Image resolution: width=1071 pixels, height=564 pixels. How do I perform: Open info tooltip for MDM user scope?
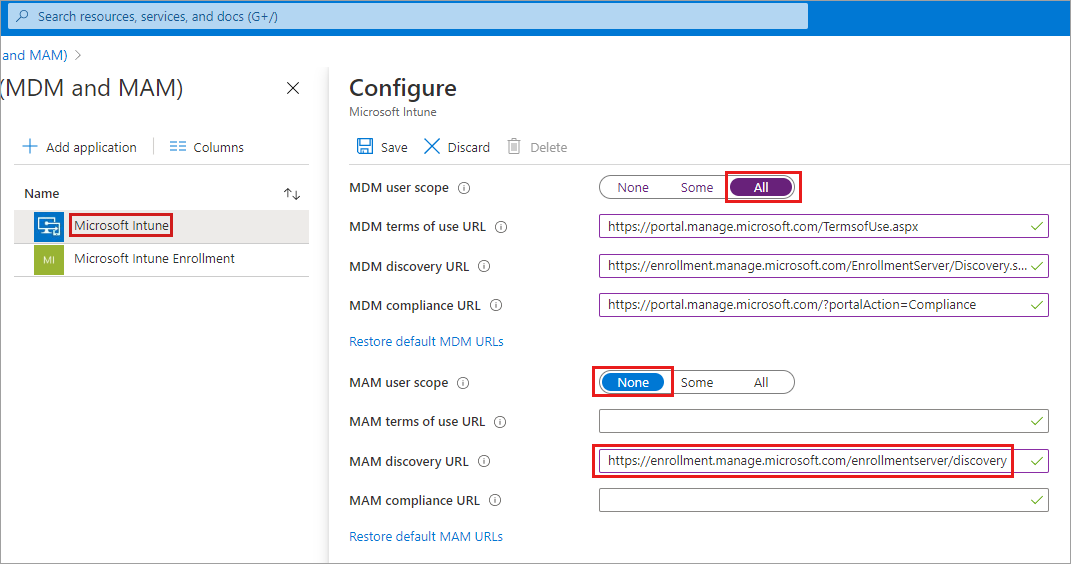click(464, 188)
